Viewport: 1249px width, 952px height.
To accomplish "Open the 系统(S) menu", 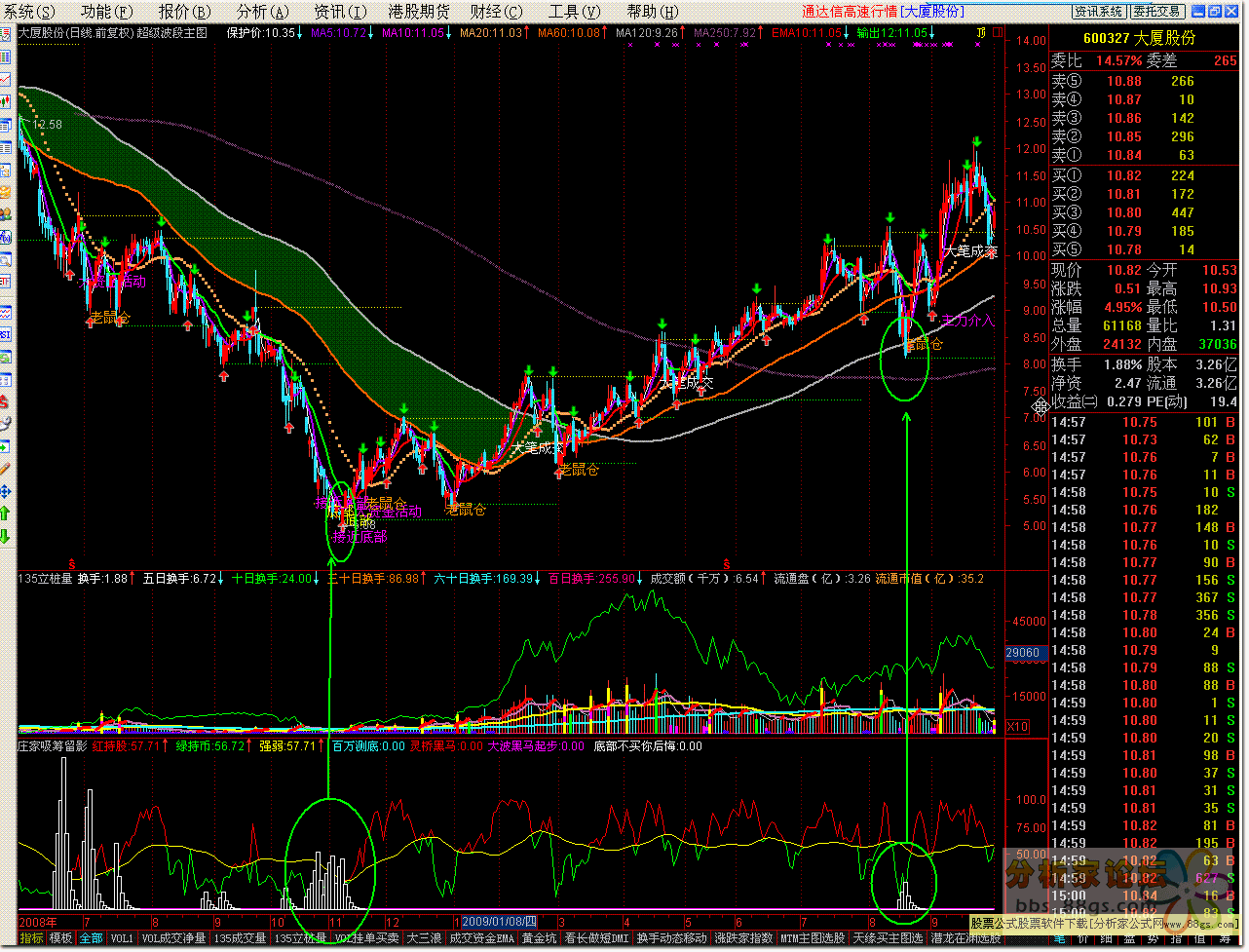I will 30,12.
